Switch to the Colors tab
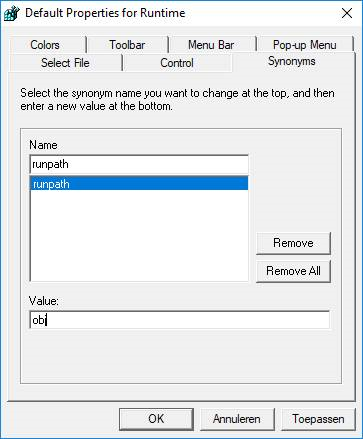This screenshot has height=440, width=364. [45, 45]
